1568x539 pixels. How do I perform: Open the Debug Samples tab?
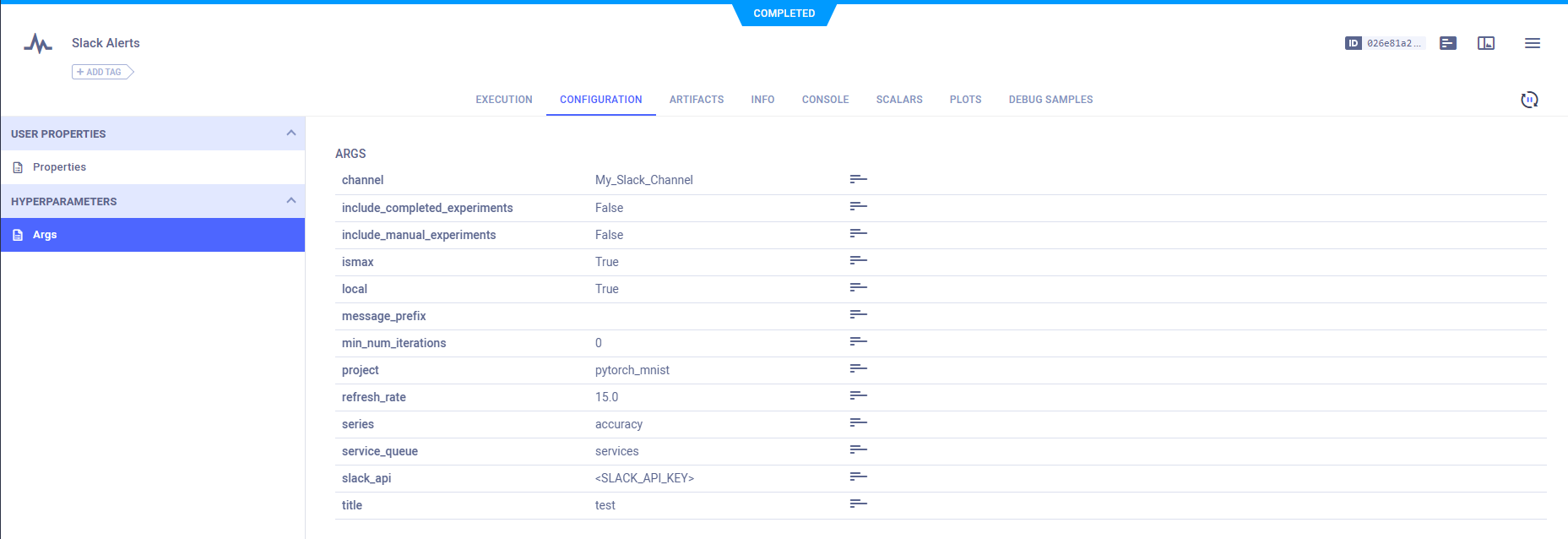coord(1050,100)
